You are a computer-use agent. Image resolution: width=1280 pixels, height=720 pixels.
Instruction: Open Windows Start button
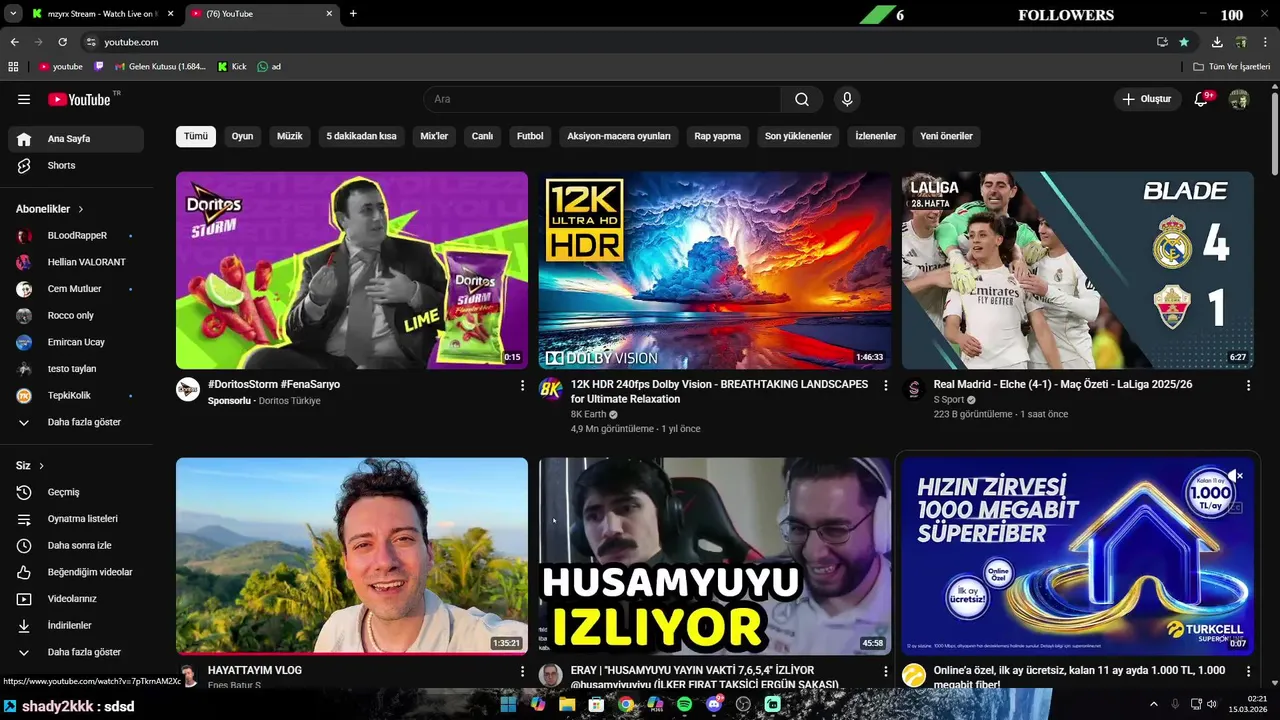(x=508, y=704)
